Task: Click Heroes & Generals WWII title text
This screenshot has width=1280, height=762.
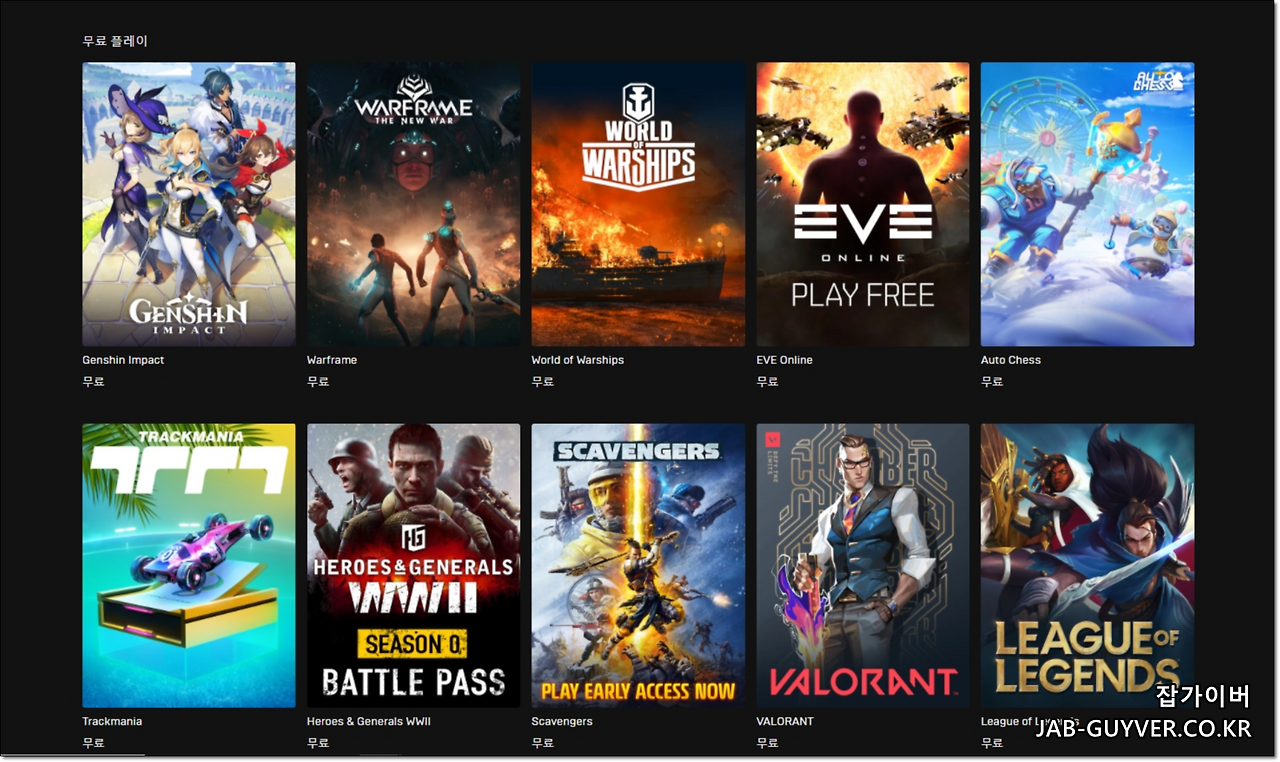Action: tap(369, 721)
